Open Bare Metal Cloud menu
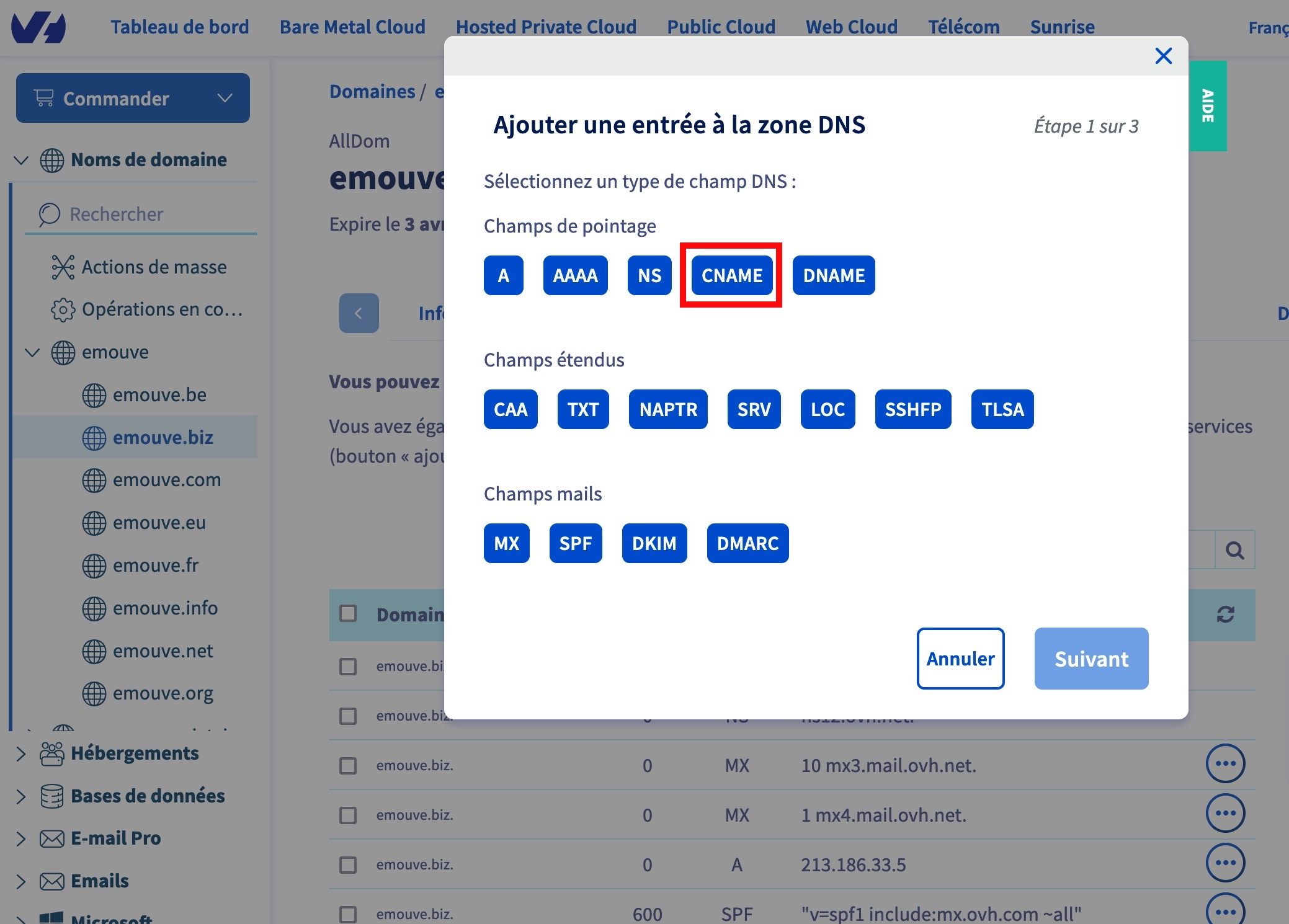 352,27
